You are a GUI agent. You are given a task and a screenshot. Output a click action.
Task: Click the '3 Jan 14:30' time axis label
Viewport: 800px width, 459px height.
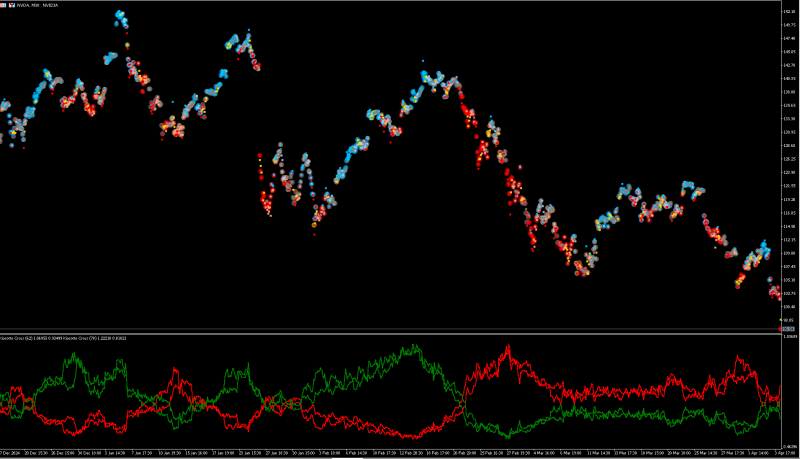115,453
